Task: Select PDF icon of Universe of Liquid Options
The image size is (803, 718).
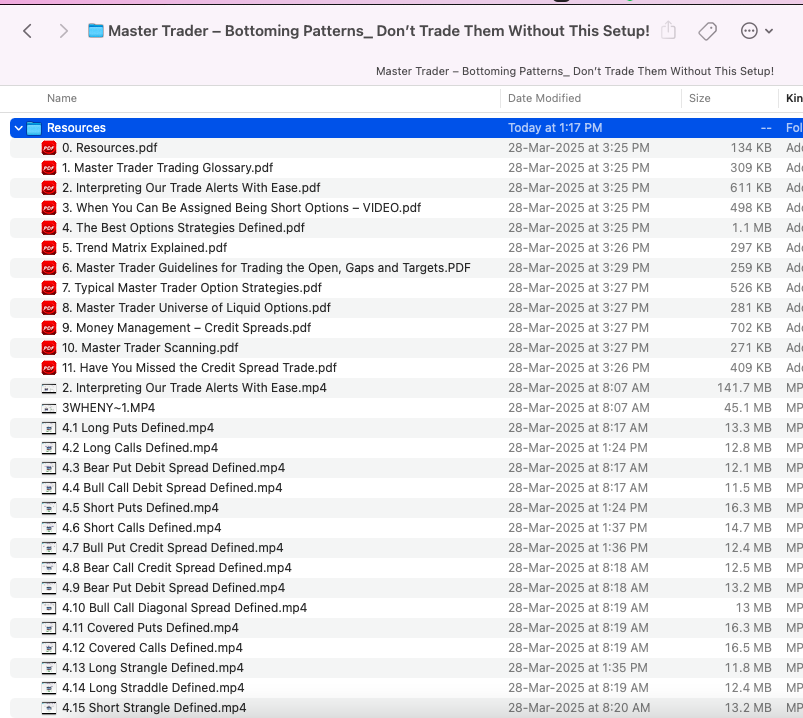Action: click(x=49, y=308)
